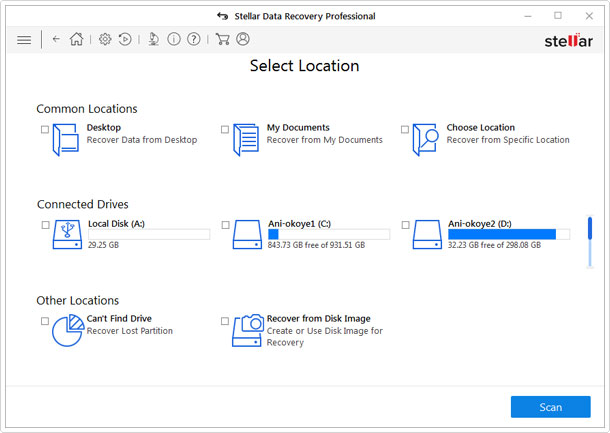Check the Desktop checkbox
This screenshot has width=610, height=433.
pos(45,129)
